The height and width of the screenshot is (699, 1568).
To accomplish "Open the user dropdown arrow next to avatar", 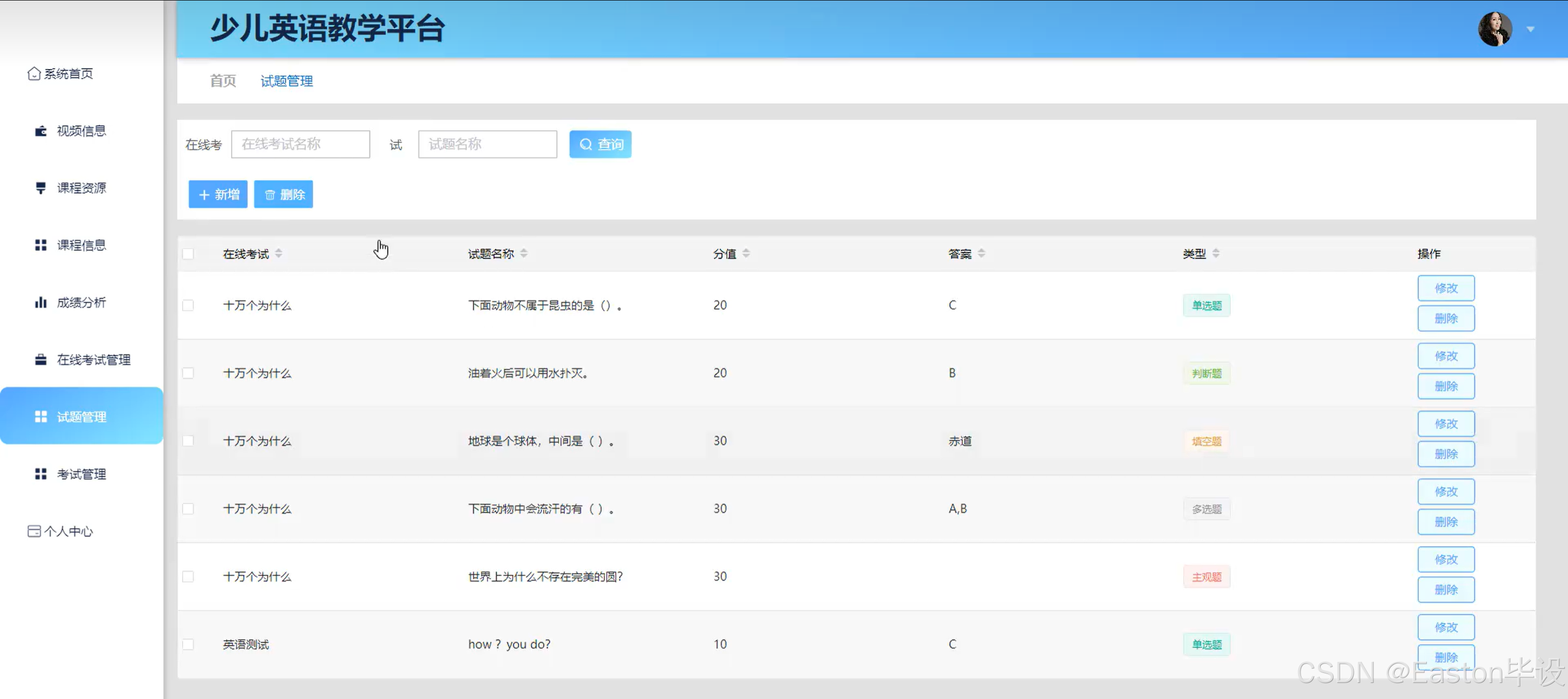I will [1530, 29].
